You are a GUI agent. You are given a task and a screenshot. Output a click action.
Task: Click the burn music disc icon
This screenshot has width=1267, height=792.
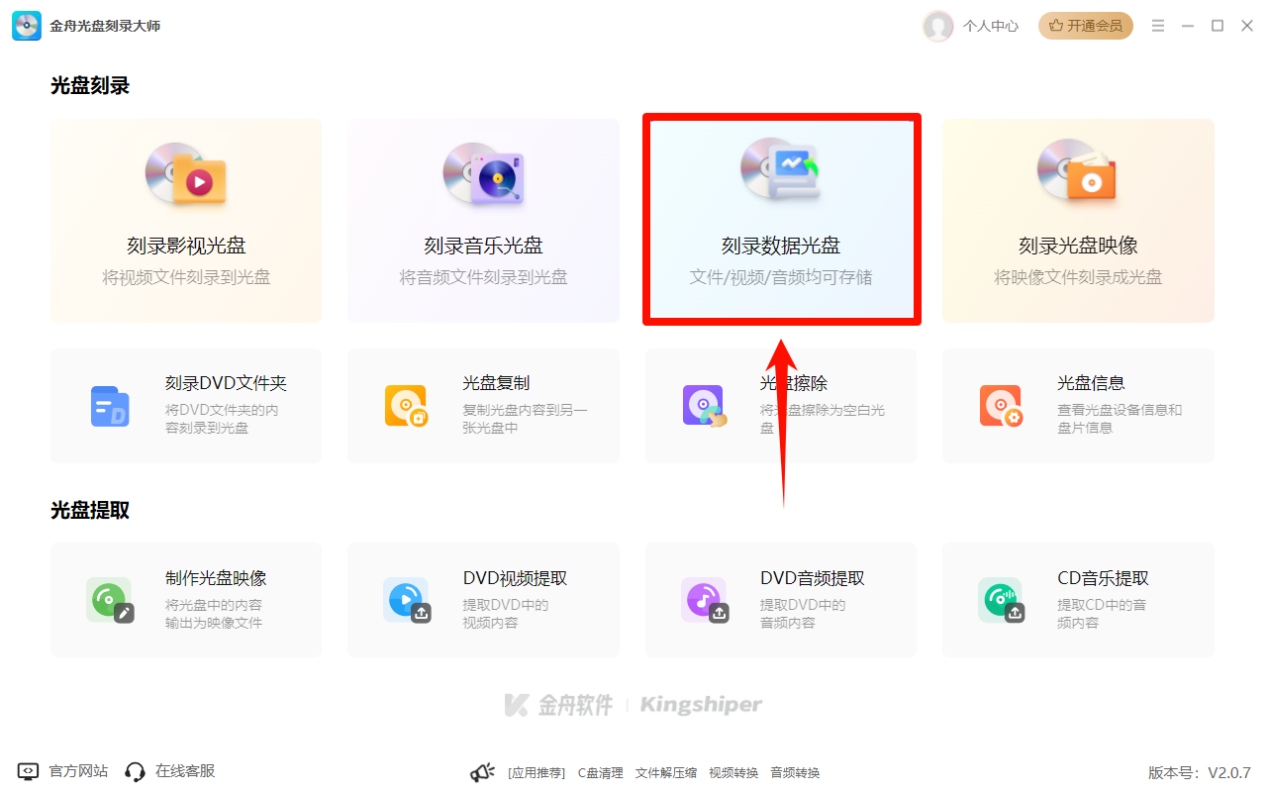click(483, 172)
